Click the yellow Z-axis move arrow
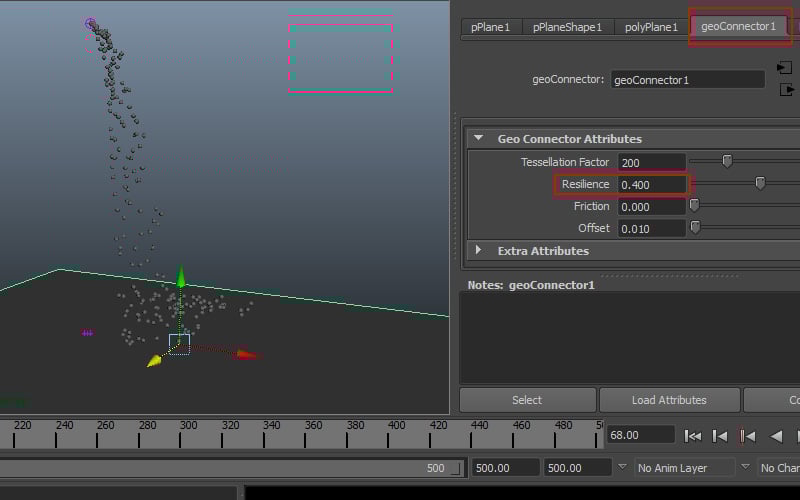The width and height of the screenshot is (800, 500). (154, 361)
